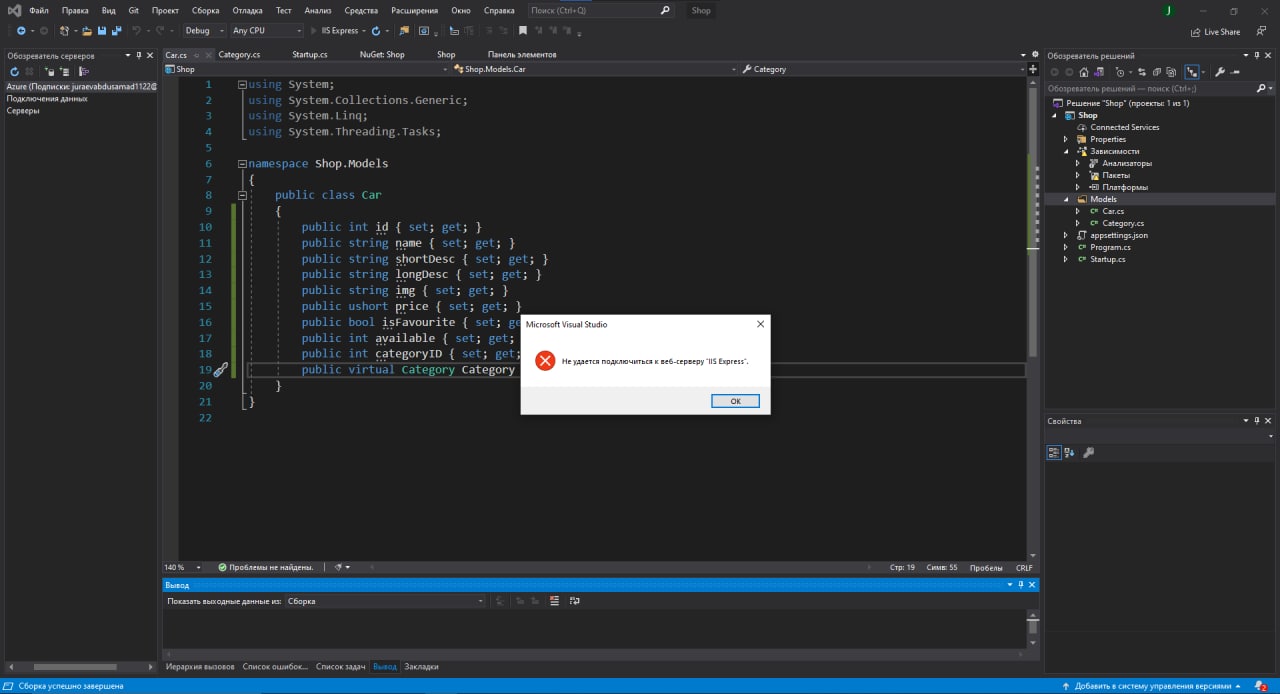
Task: Open the Файл menu
Action: click(x=39, y=10)
